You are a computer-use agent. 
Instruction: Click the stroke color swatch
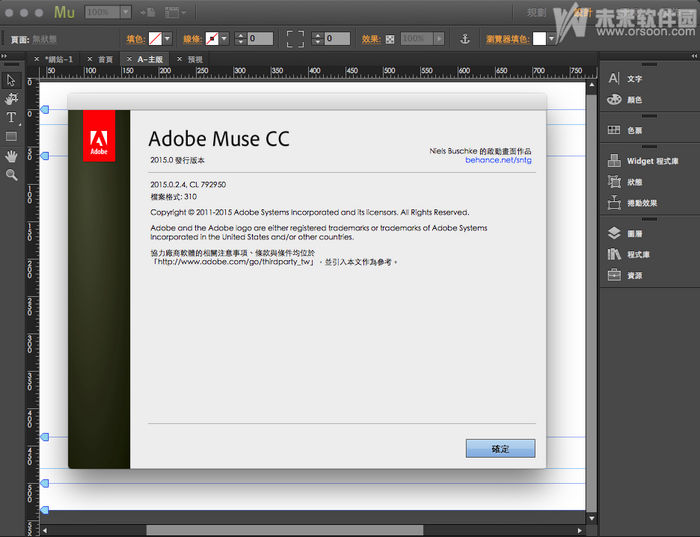pyautogui.click(x=212, y=39)
